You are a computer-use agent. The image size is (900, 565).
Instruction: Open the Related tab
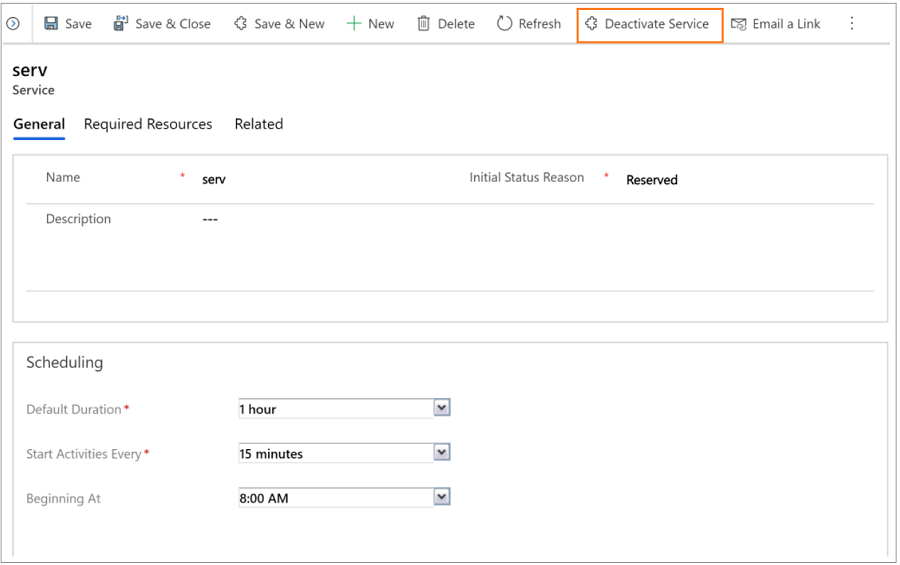259,124
